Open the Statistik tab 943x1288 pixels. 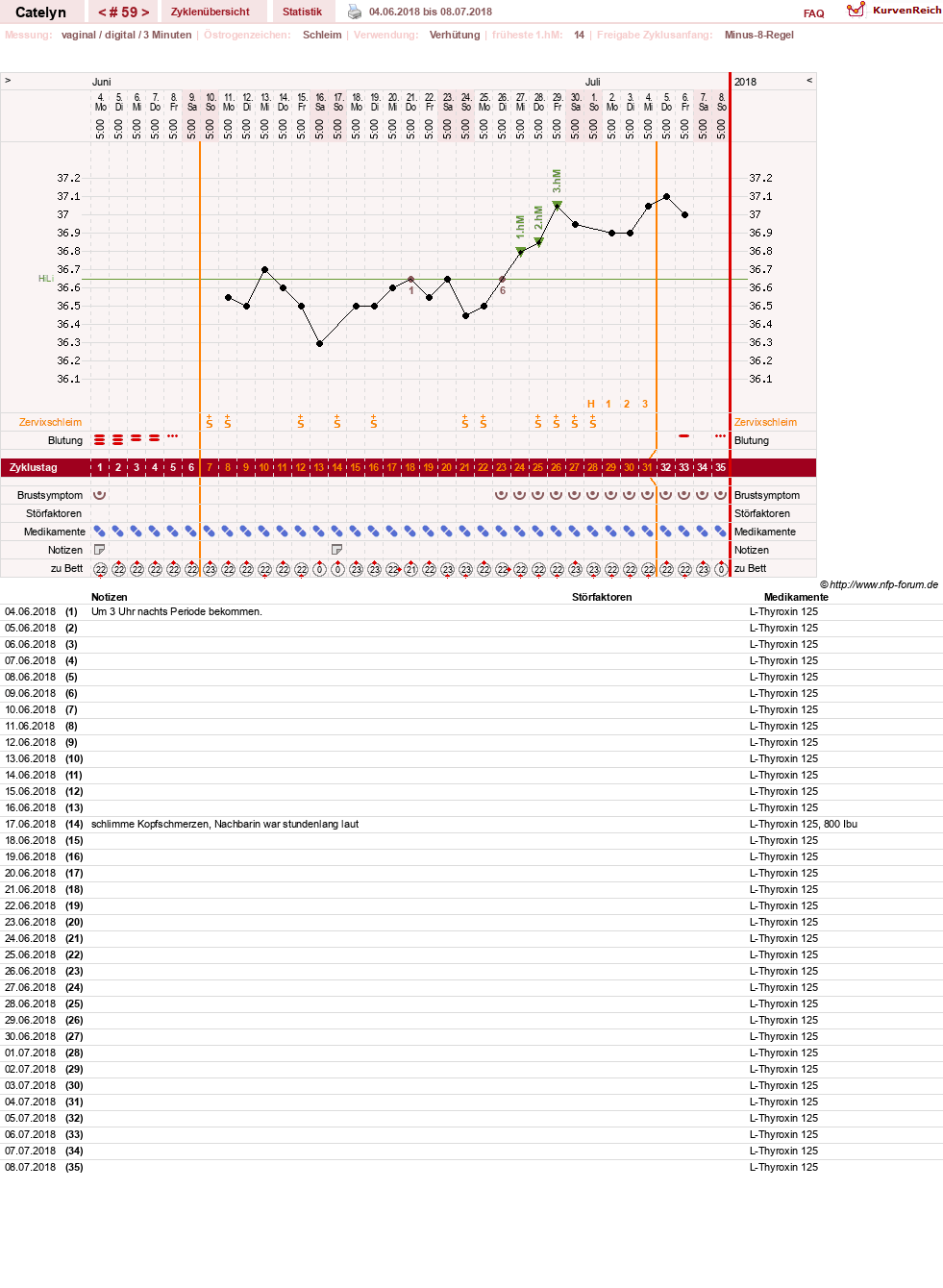click(x=302, y=12)
